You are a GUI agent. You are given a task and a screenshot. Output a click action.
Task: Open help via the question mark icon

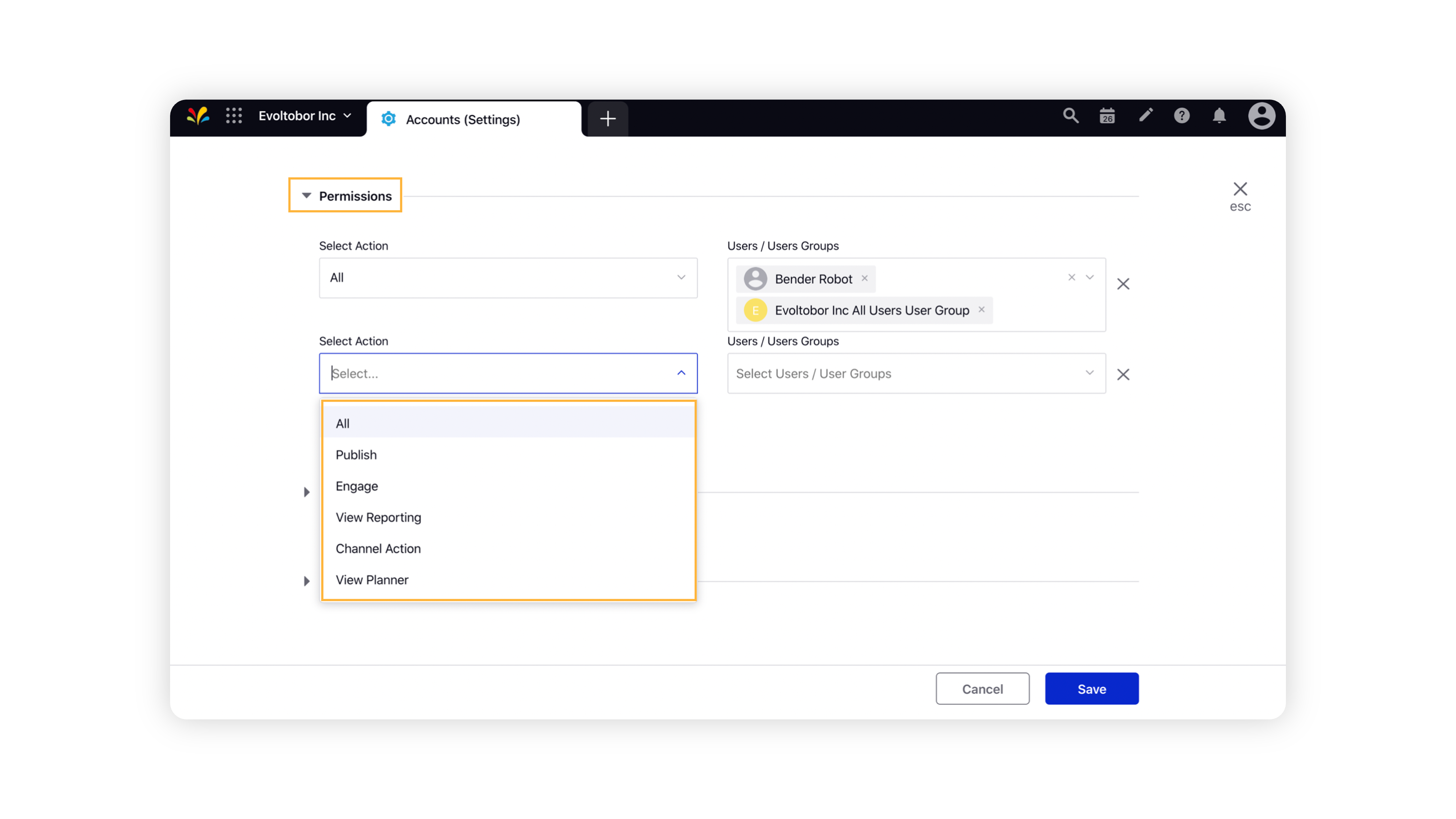click(1182, 116)
